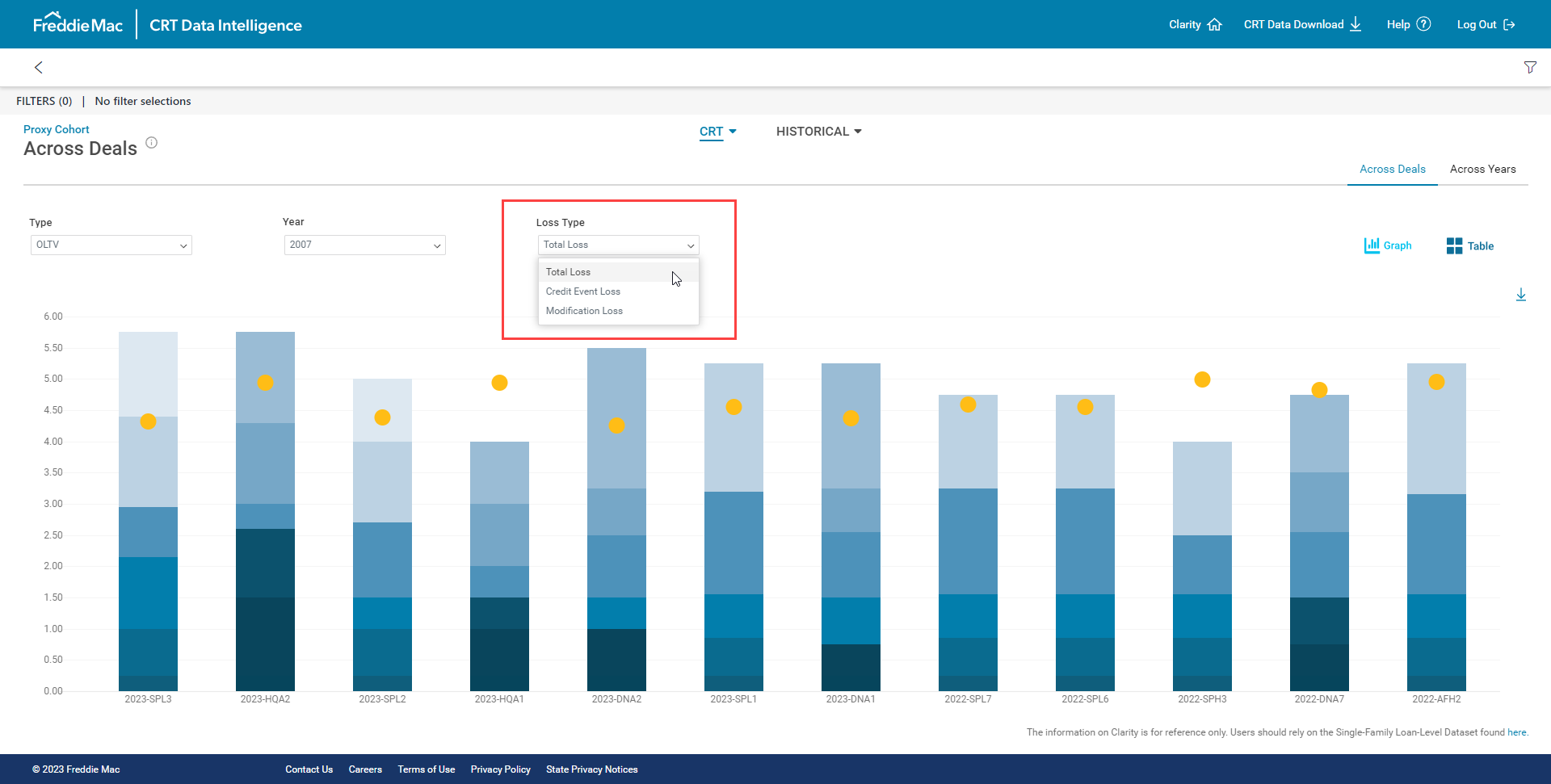The image size is (1551, 784).
Task: Click the 2022-AFH2 bar
Action: pos(1436,527)
